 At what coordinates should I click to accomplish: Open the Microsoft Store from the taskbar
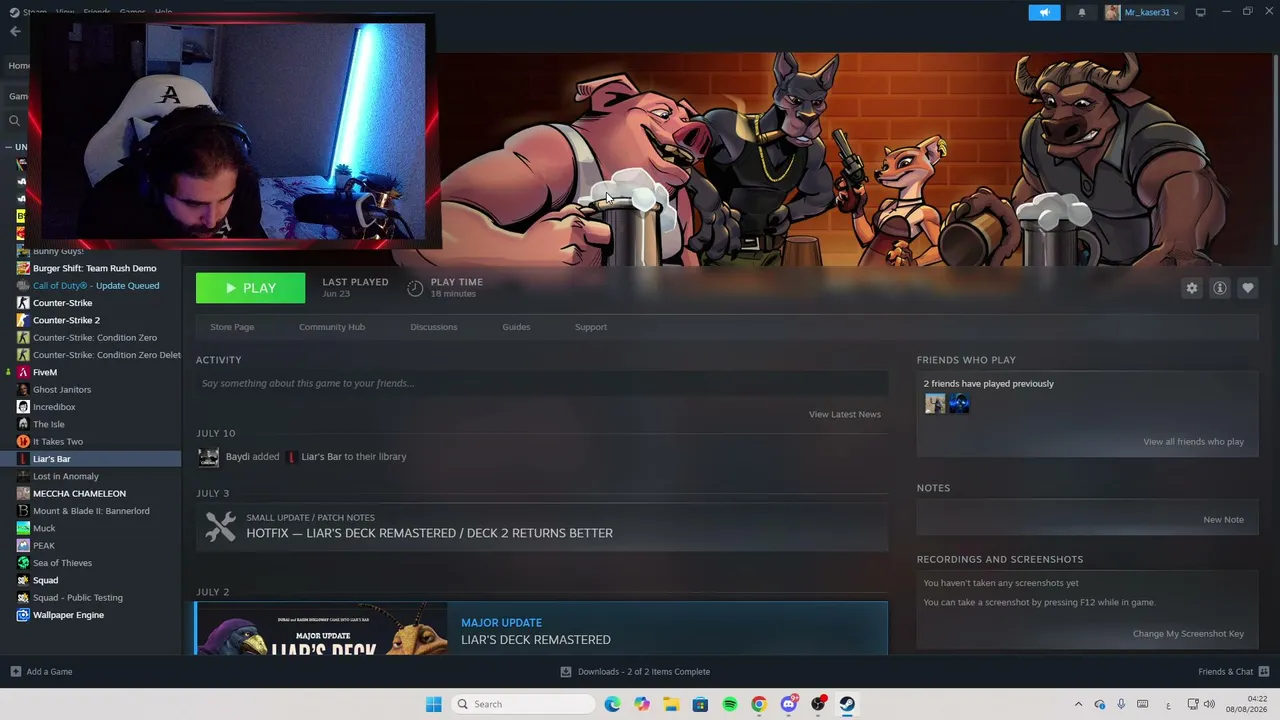point(700,704)
